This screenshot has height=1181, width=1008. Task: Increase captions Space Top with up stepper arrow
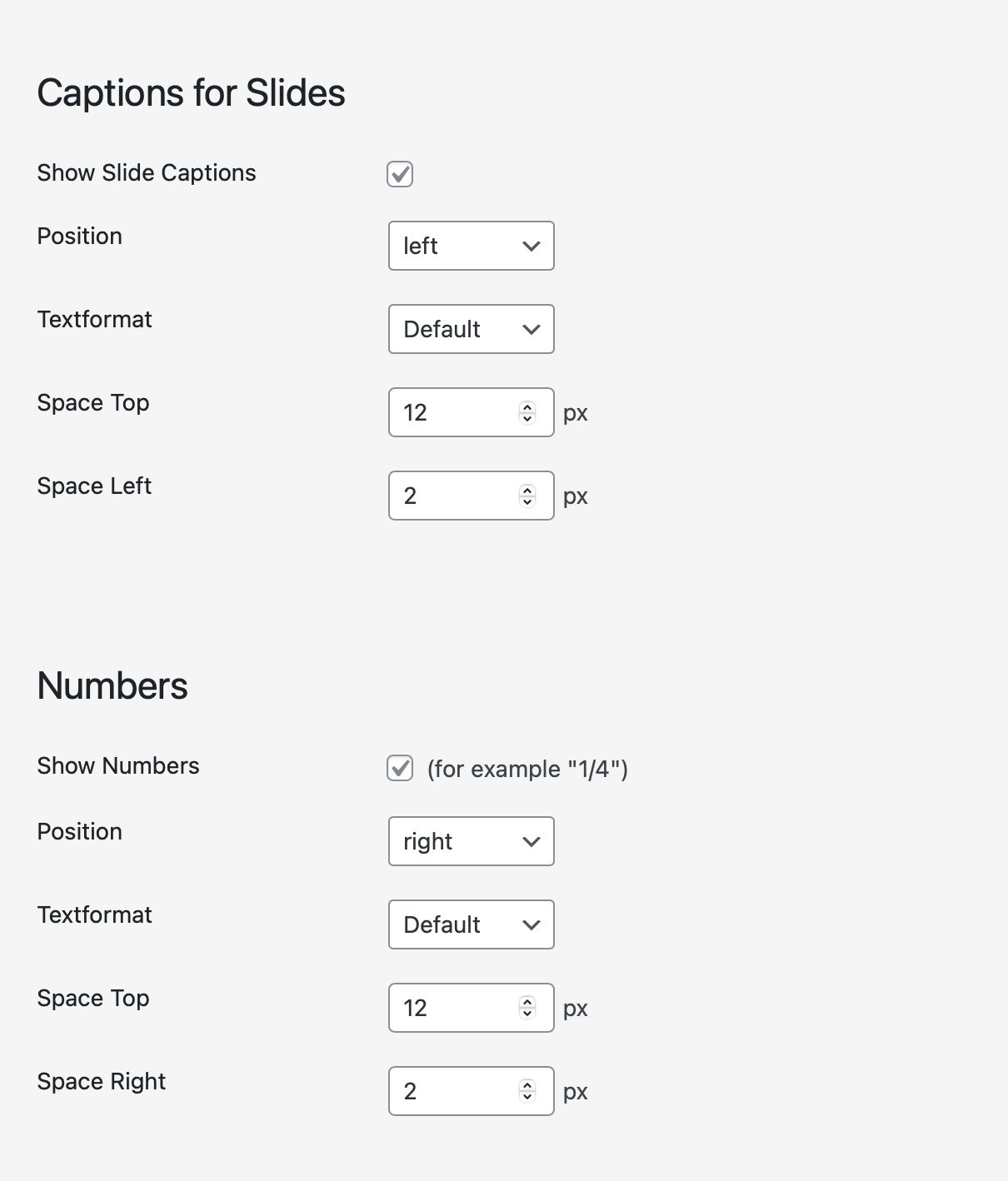coord(527,406)
